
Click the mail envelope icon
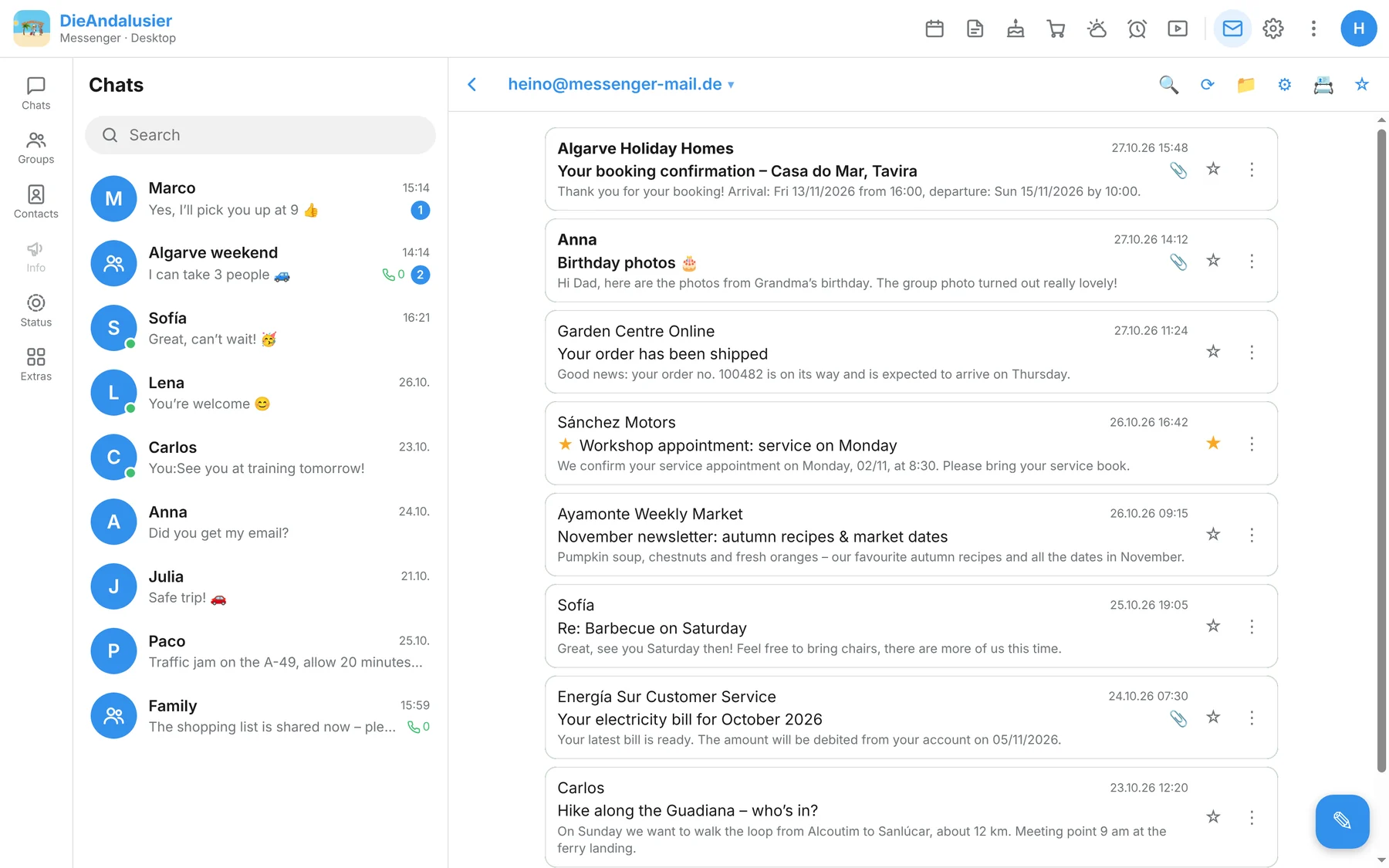pyautogui.click(x=1232, y=29)
